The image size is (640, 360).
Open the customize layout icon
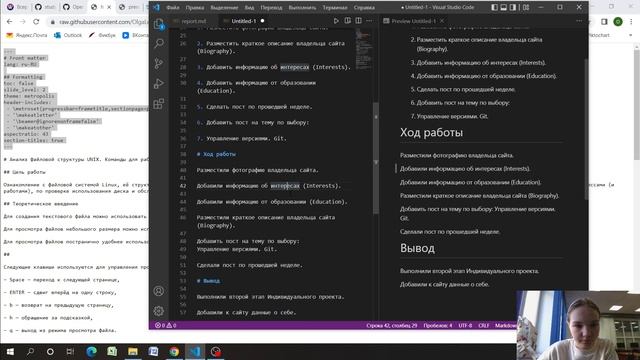click(x=526, y=7)
